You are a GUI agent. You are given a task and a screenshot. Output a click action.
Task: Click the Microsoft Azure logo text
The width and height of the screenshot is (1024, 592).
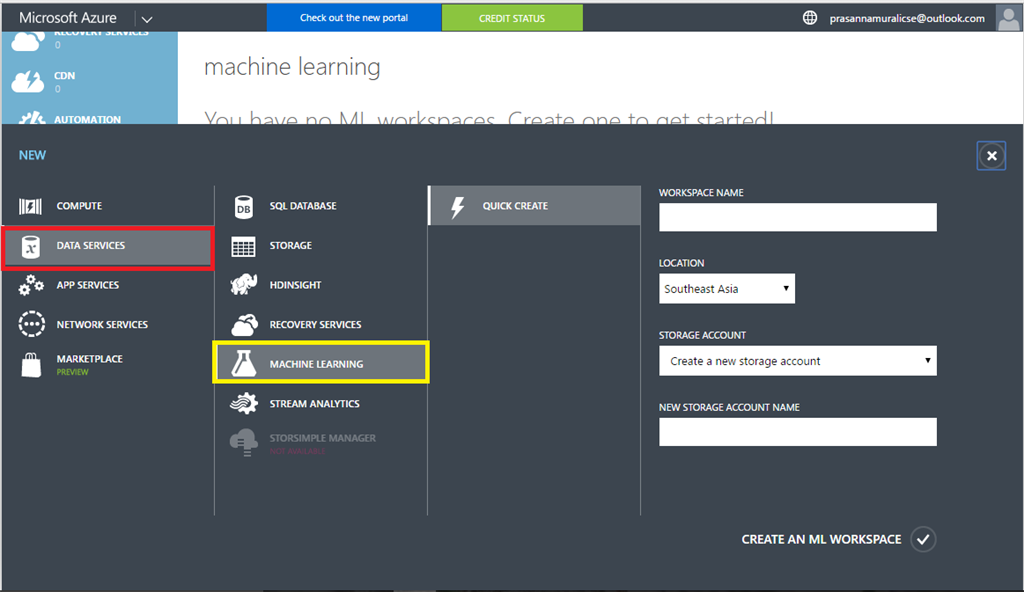point(68,18)
